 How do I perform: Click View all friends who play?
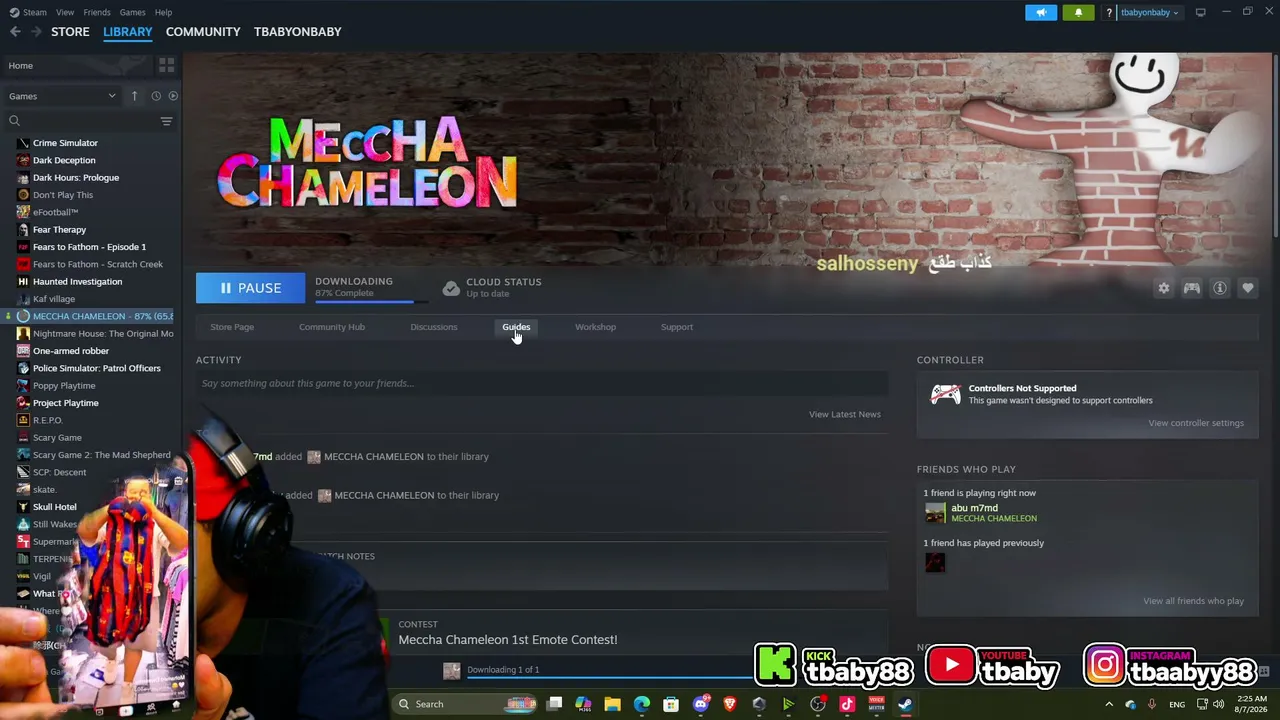[1193, 601]
